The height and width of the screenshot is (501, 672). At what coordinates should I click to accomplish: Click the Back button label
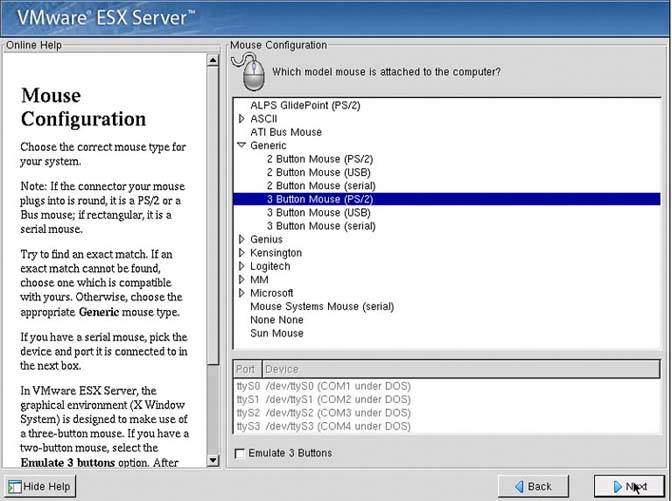coord(540,487)
